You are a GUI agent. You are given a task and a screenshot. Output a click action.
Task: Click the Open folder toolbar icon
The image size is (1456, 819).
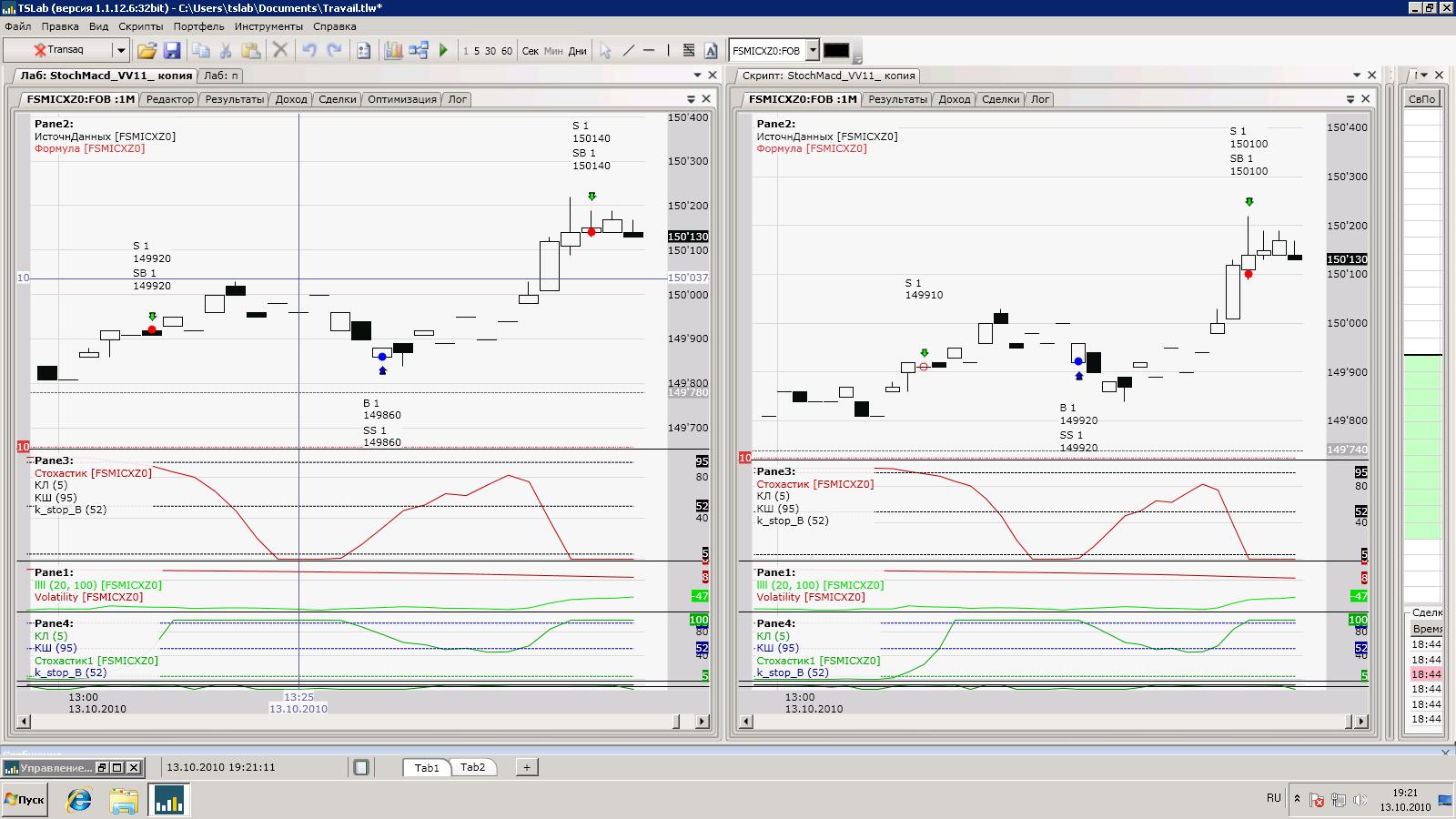pos(147,51)
